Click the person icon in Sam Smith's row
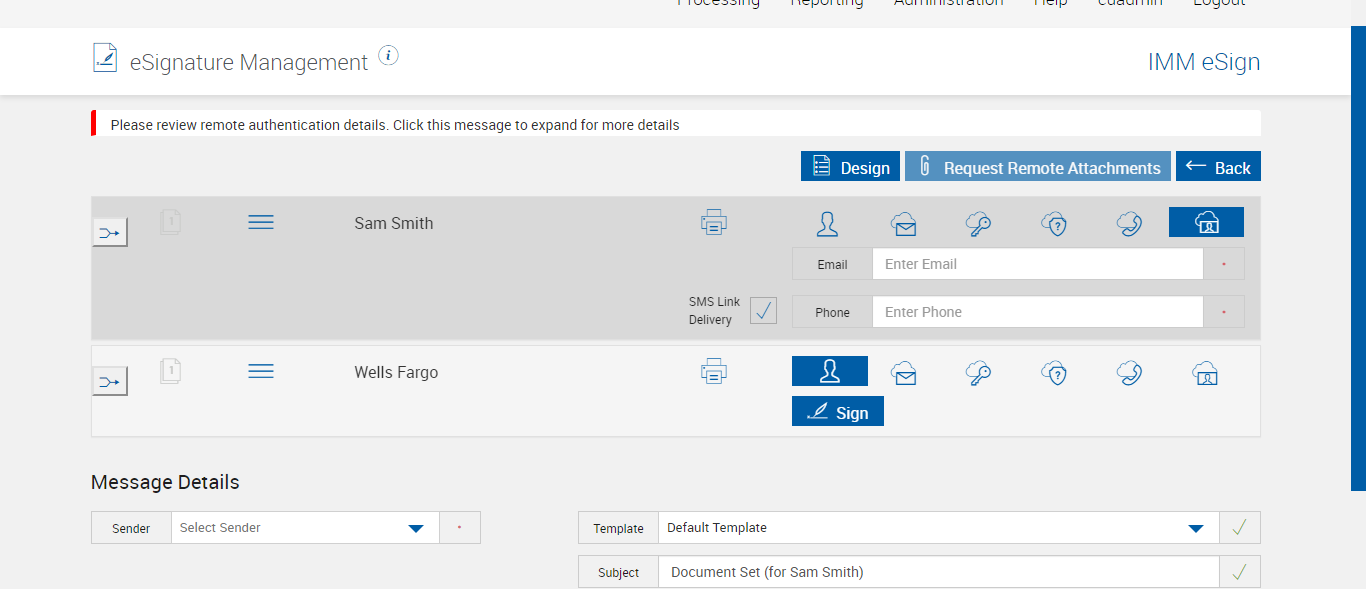The image size is (1366, 589). click(827, 224)
